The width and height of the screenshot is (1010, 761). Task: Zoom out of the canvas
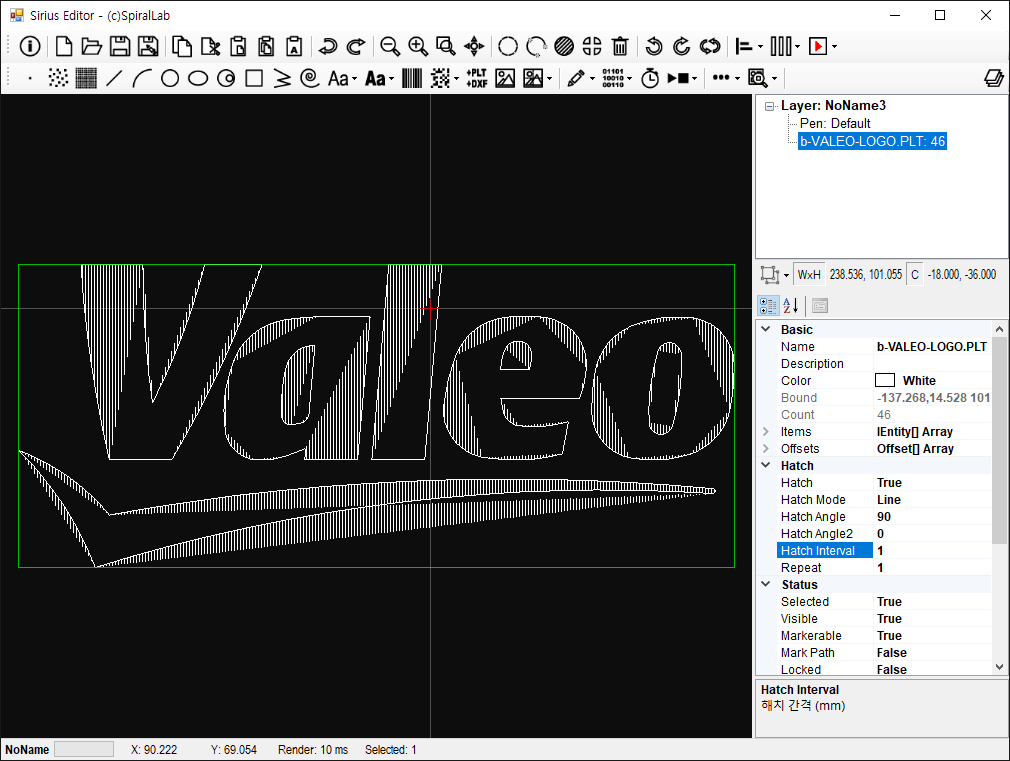pos(390,46)
